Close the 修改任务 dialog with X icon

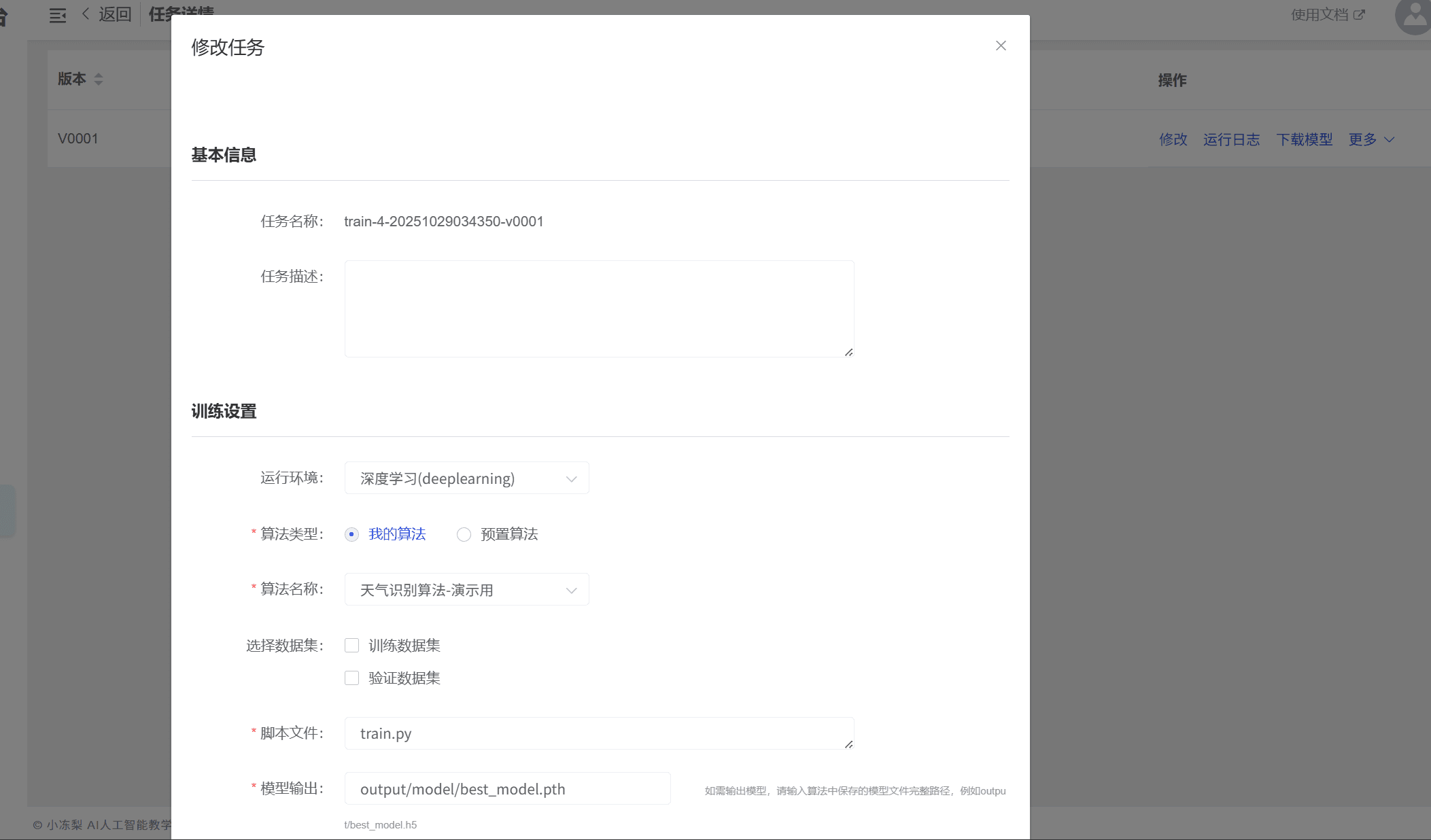coord(1001,46)
